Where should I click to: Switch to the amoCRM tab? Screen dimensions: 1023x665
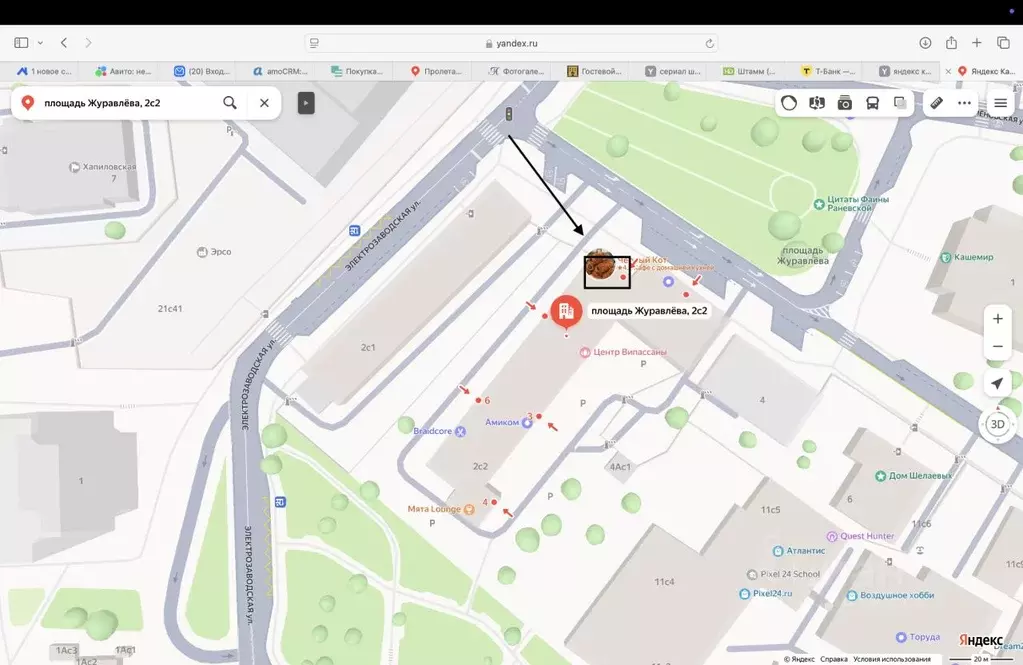(x=281, y=71)
